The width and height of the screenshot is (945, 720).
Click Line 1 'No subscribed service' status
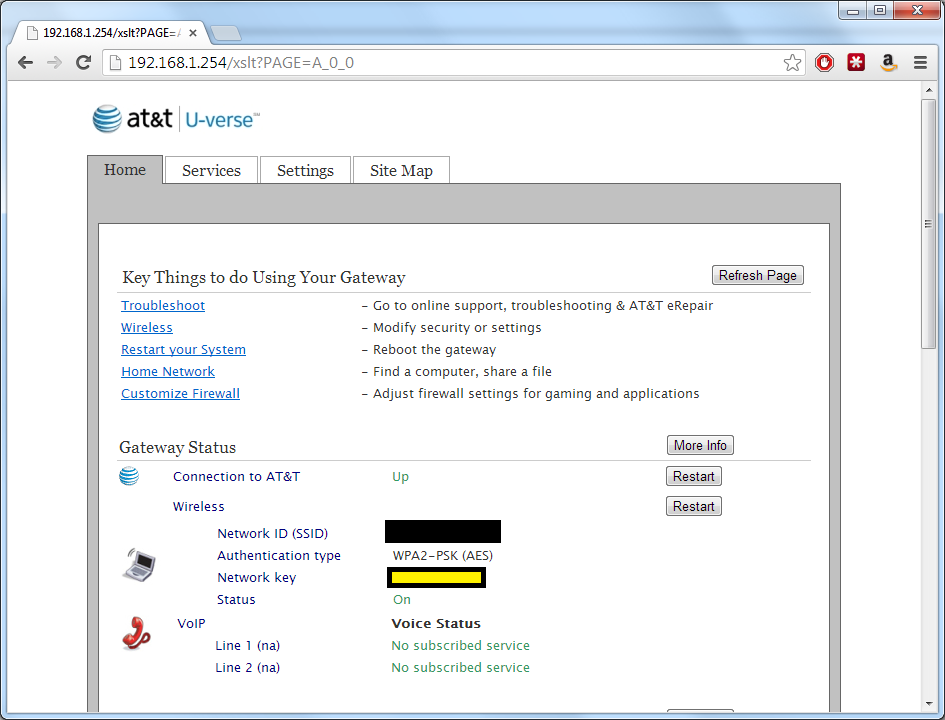point(460,646)
